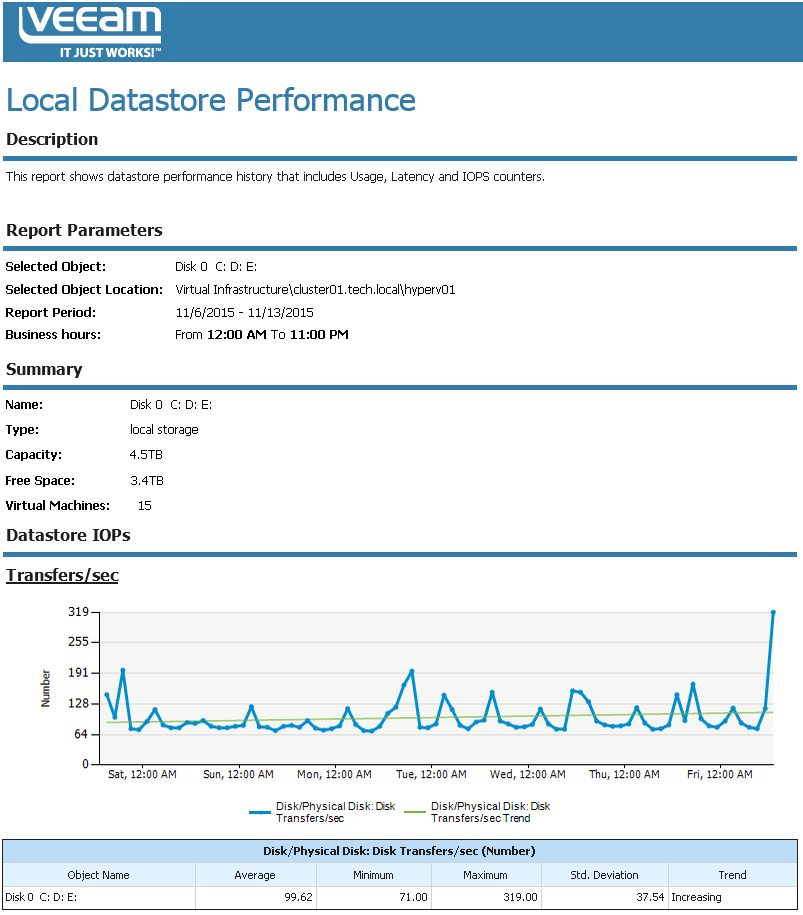Click the Business hours value 'From 12:00 AM To 11:00 PM'
This screenshot has width=803, height=915.
coord(262,335)
